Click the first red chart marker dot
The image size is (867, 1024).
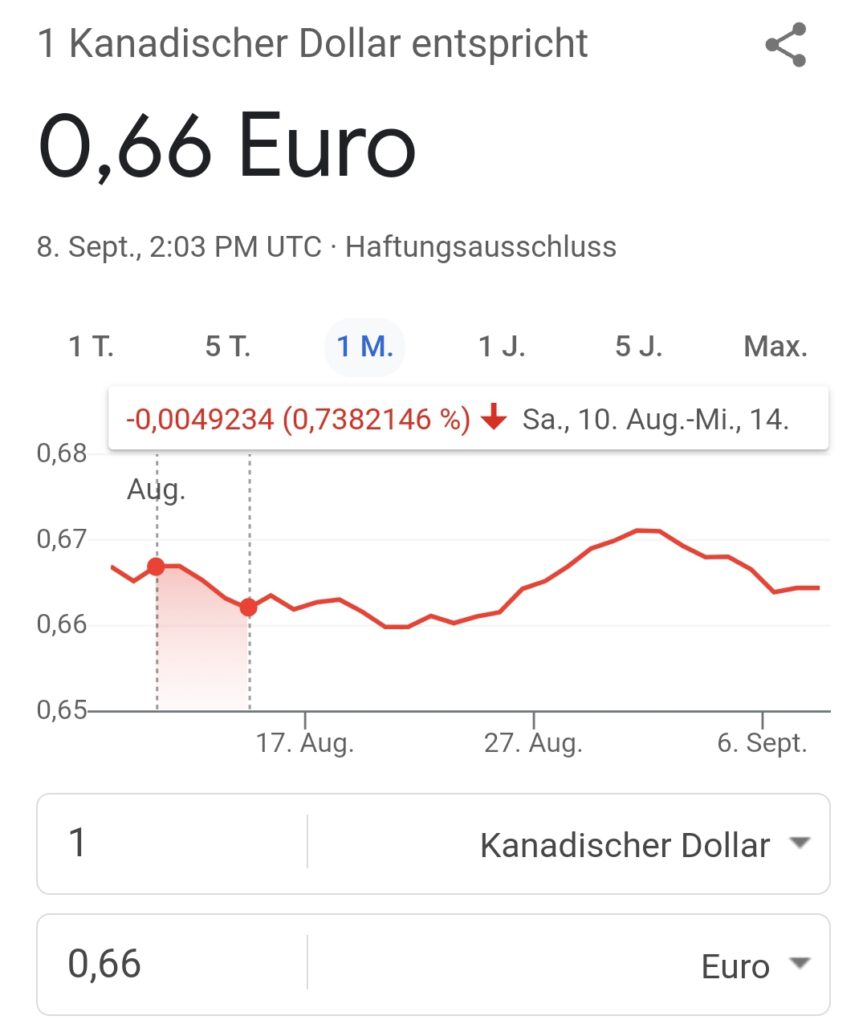[156, 566]
